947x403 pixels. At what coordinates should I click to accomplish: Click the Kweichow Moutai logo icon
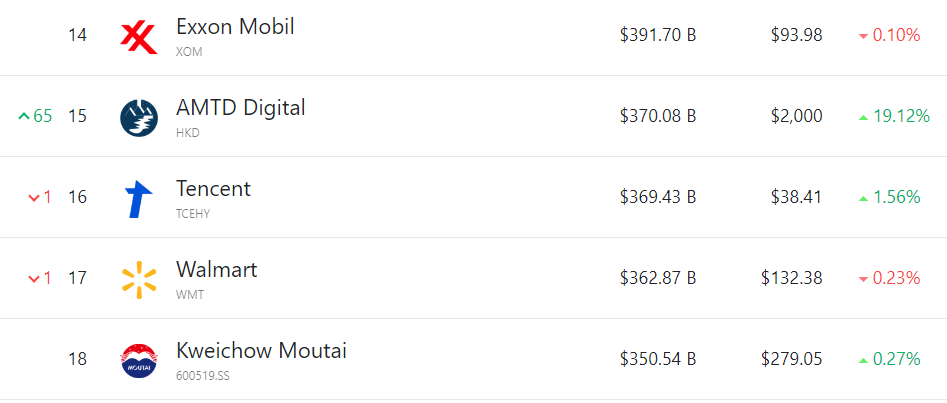[x=139, y=361]
